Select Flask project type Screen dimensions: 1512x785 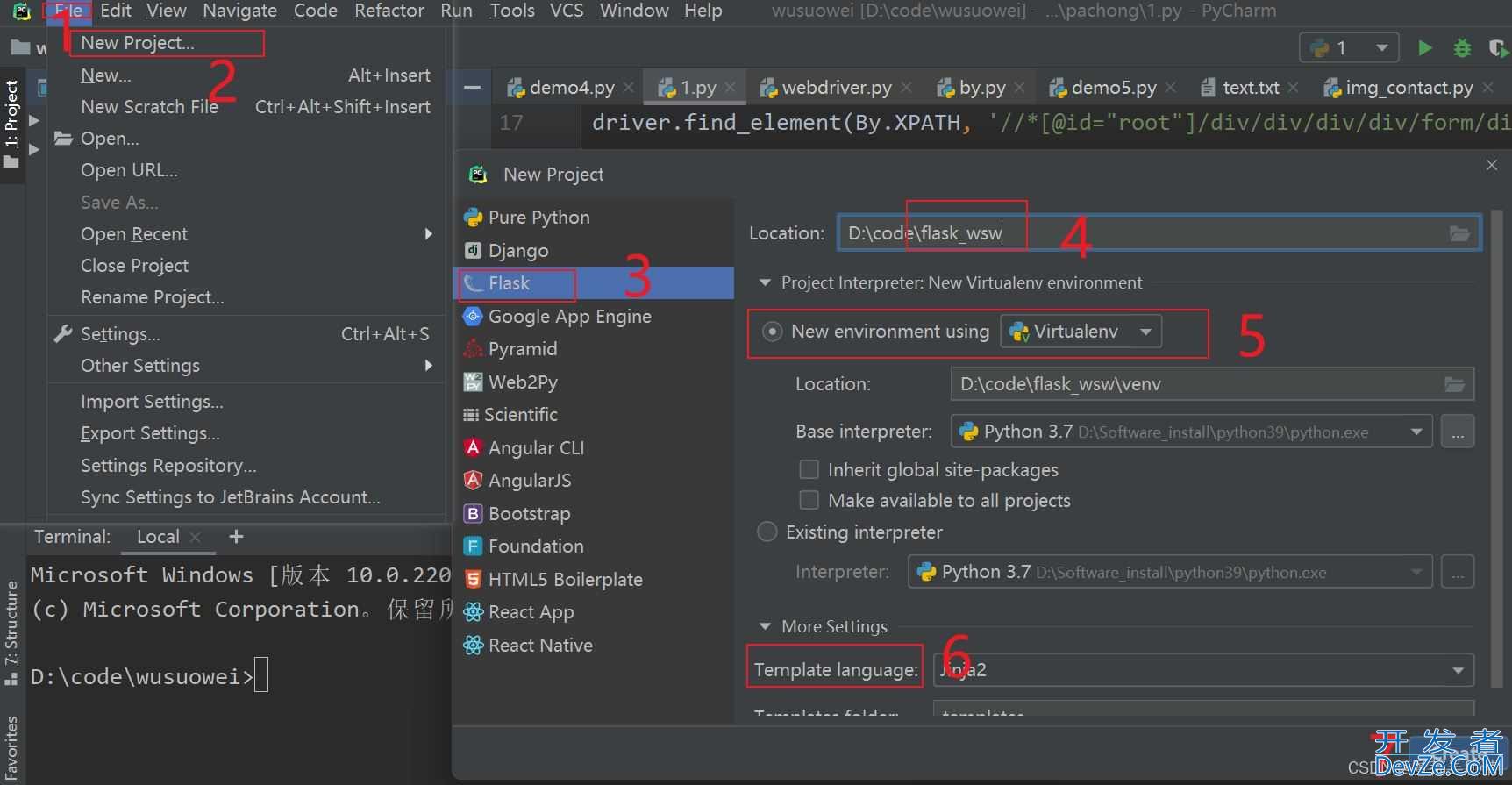pos(594,283)
